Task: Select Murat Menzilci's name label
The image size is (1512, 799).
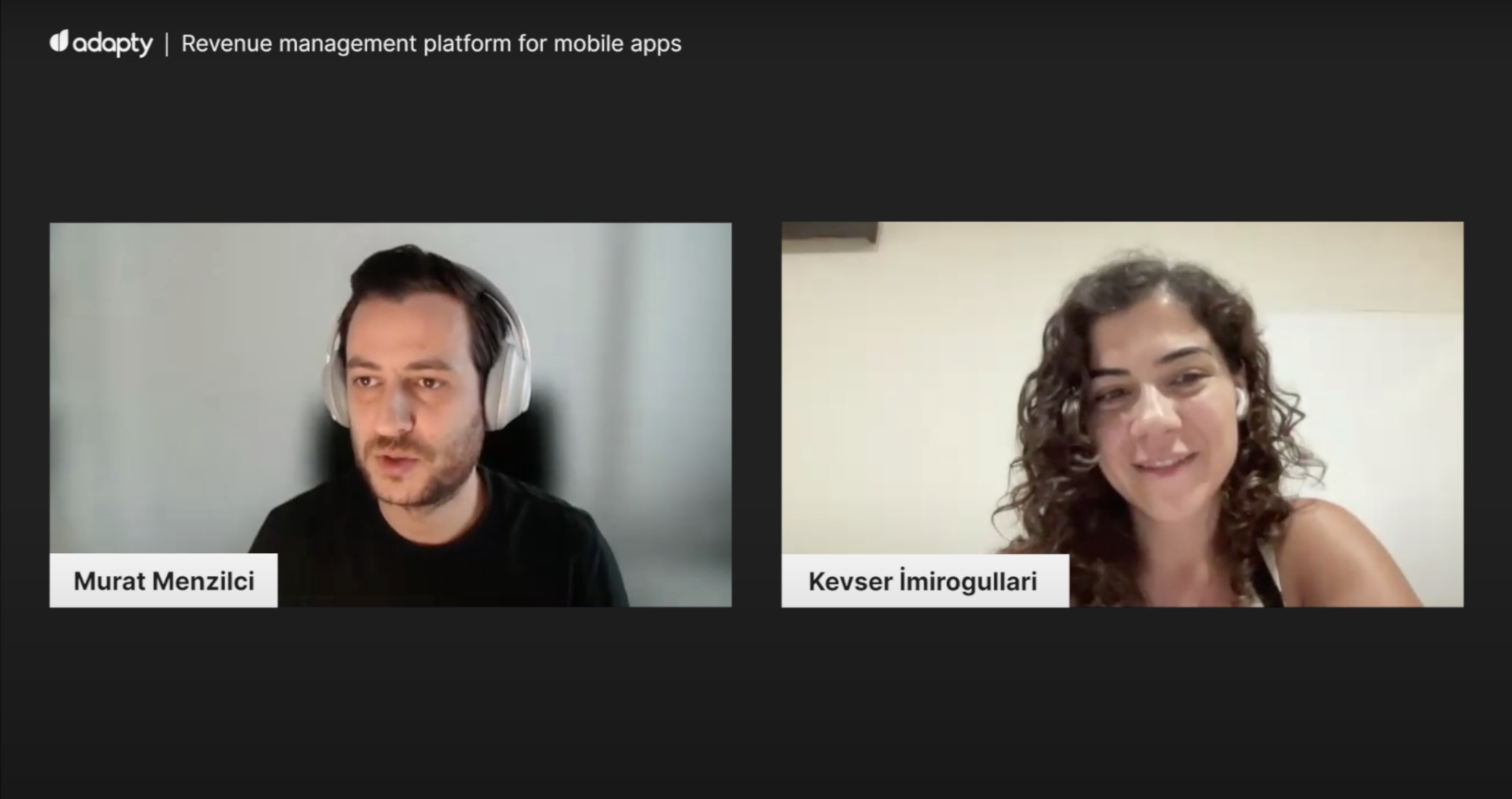Action: [x=164, y=580]
